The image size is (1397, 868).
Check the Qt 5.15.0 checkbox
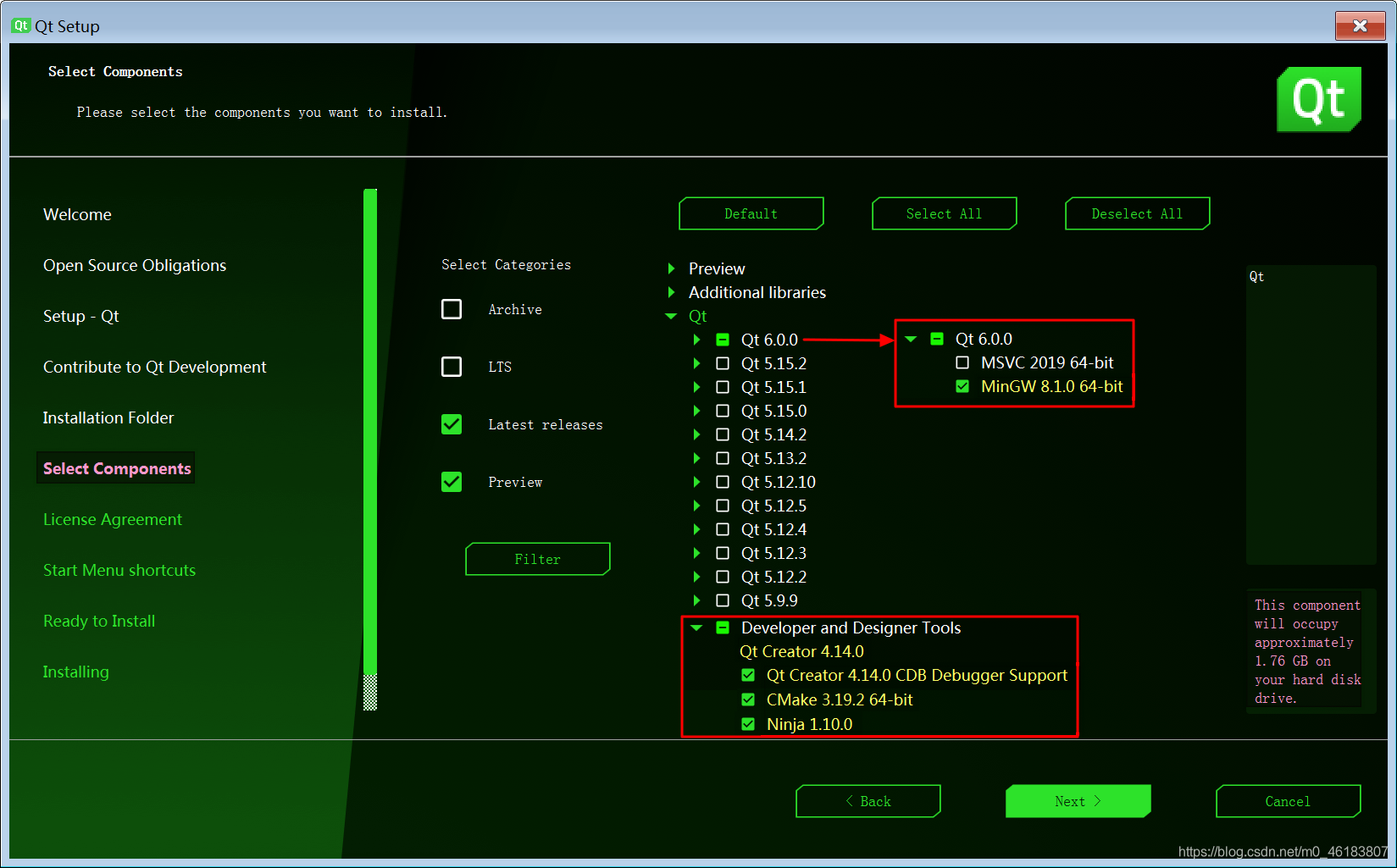(x=723, y=411)
